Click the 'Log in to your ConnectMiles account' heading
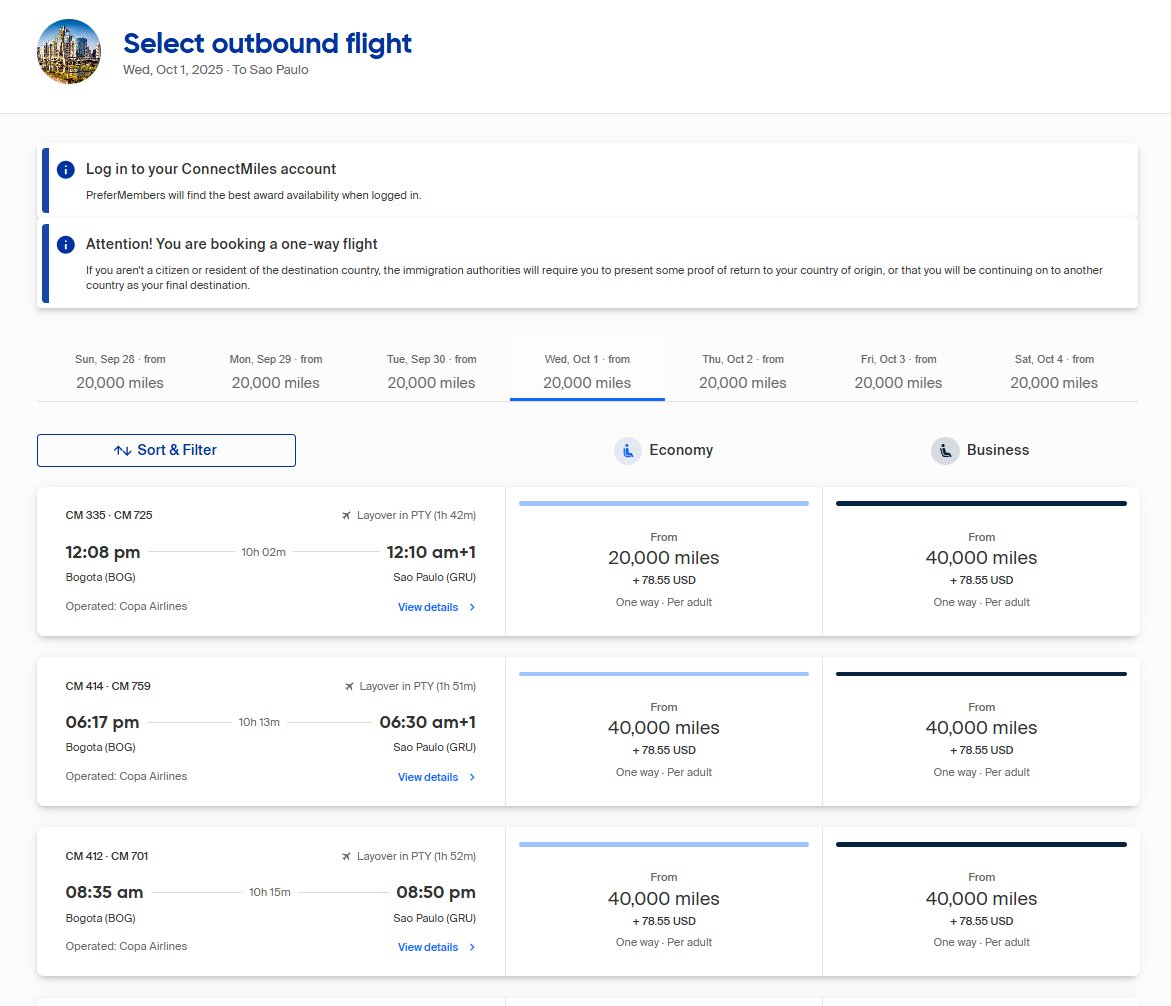 211,170
